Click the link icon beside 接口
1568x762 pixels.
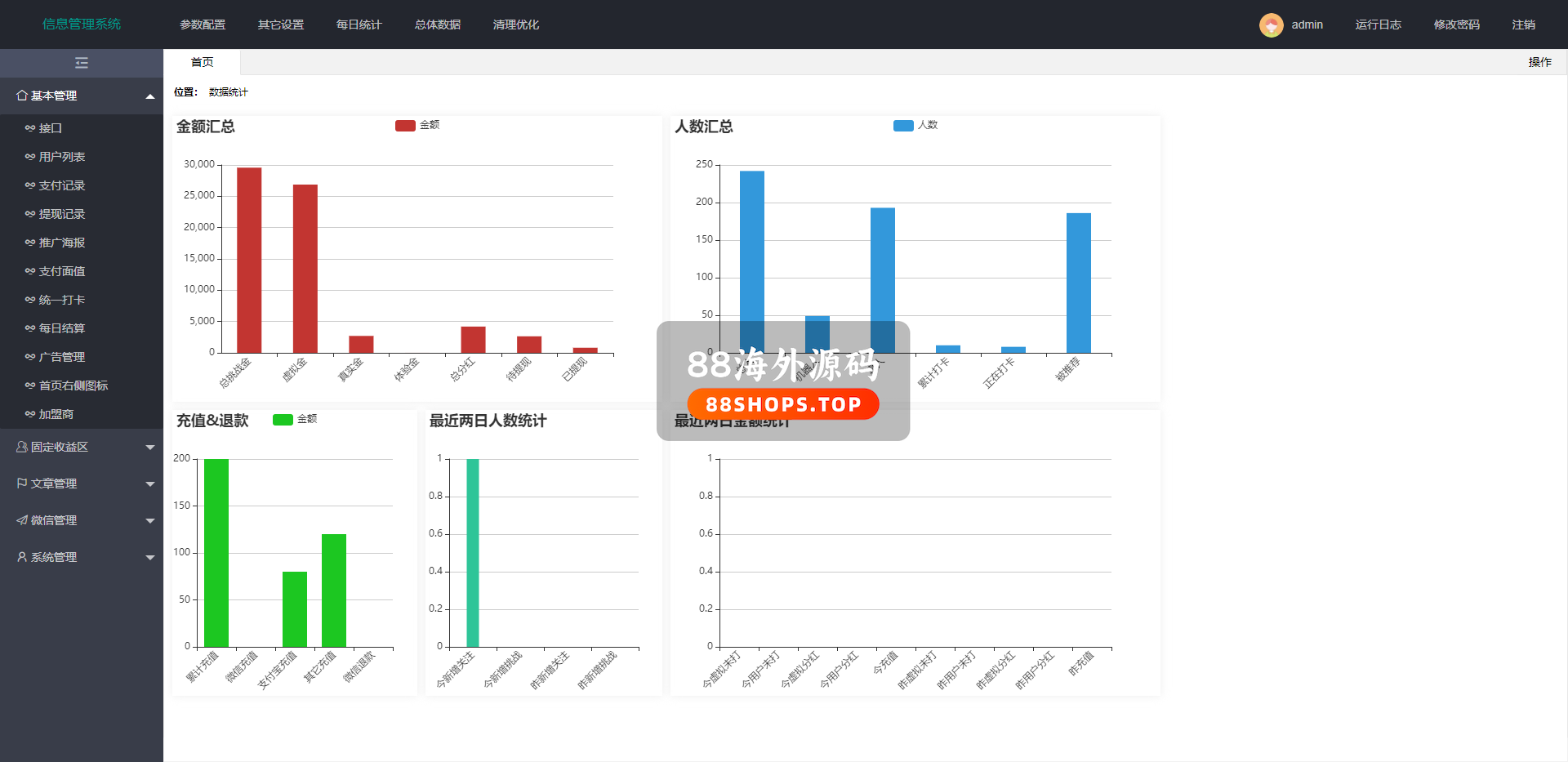click(30, 128)
